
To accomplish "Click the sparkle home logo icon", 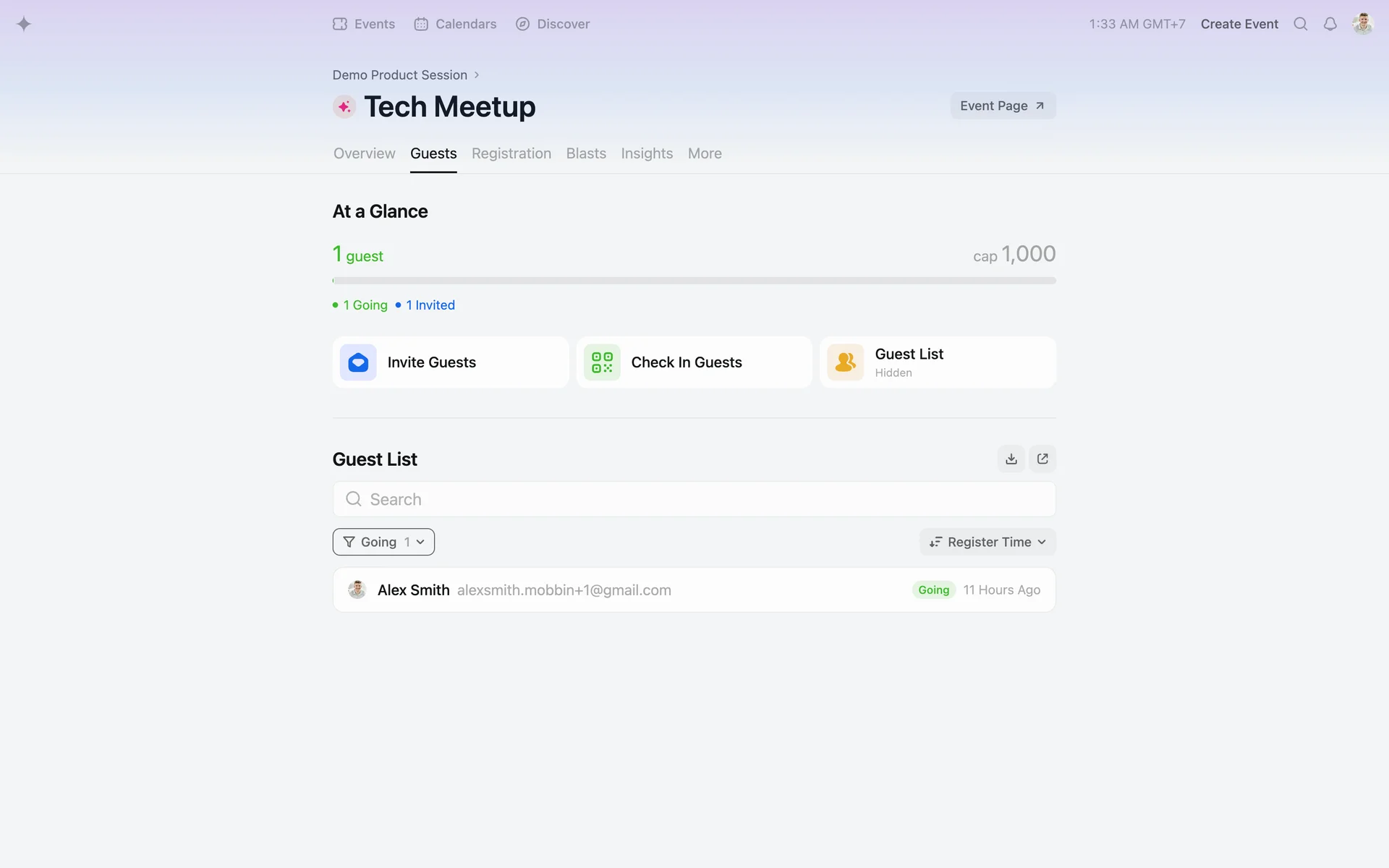I will (x=24, y=24).
